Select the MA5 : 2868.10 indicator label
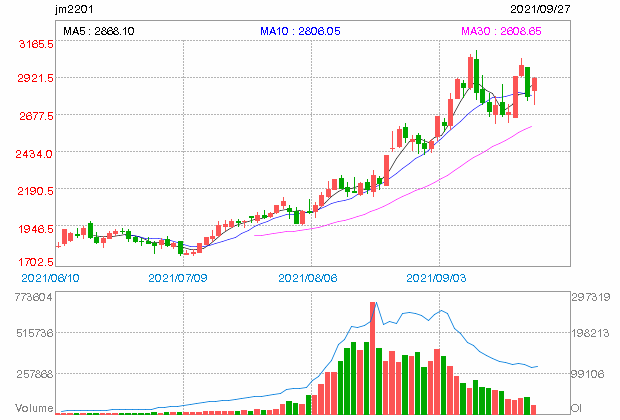Viewport: 620px width, 420px height. [x=99, y=31]
